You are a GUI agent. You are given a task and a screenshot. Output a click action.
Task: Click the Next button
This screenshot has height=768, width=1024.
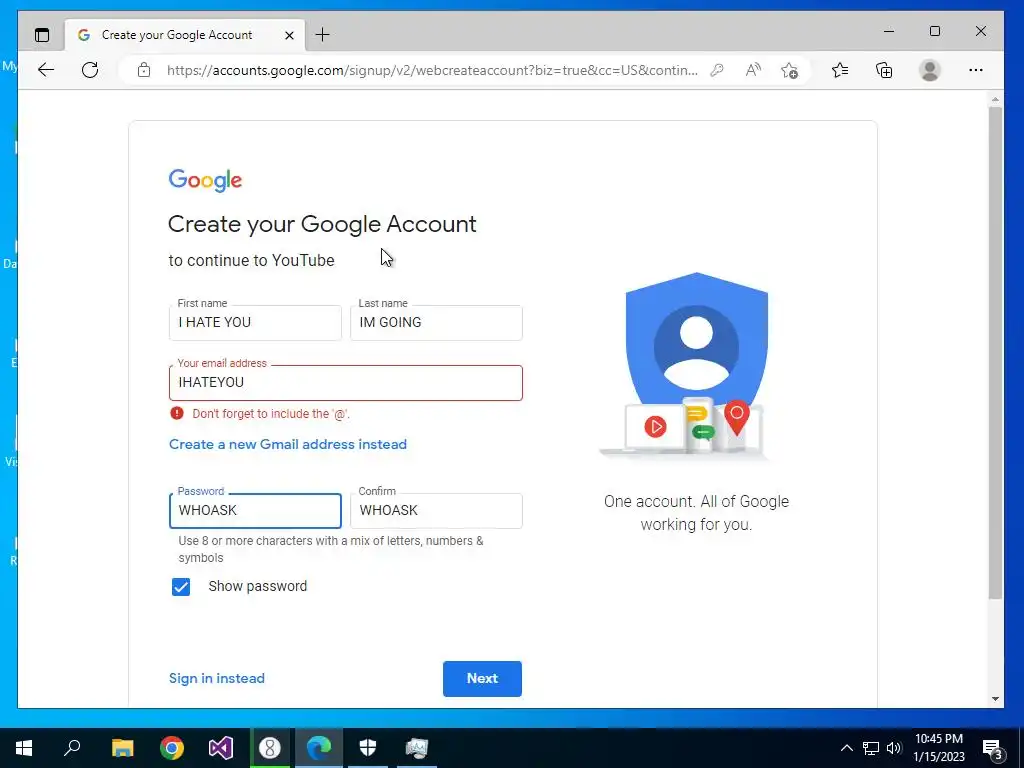coord(482,679)
